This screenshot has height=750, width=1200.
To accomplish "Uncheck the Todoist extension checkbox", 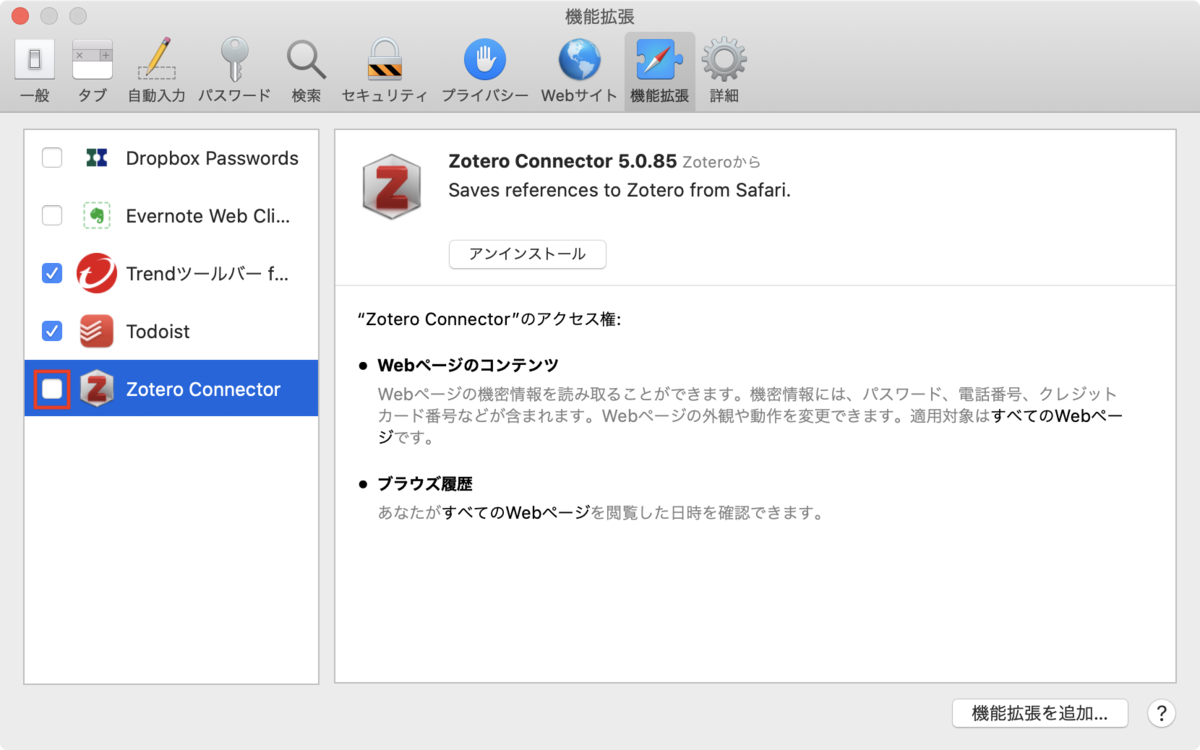I will tap(52, 331).
